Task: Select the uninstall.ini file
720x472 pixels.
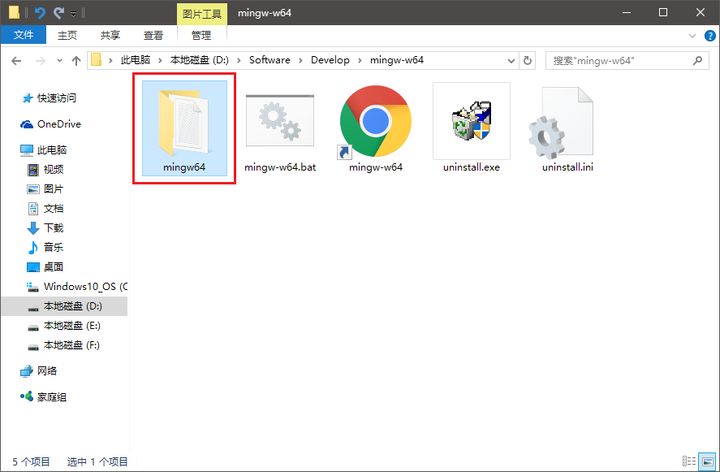Action: point(567,130)
